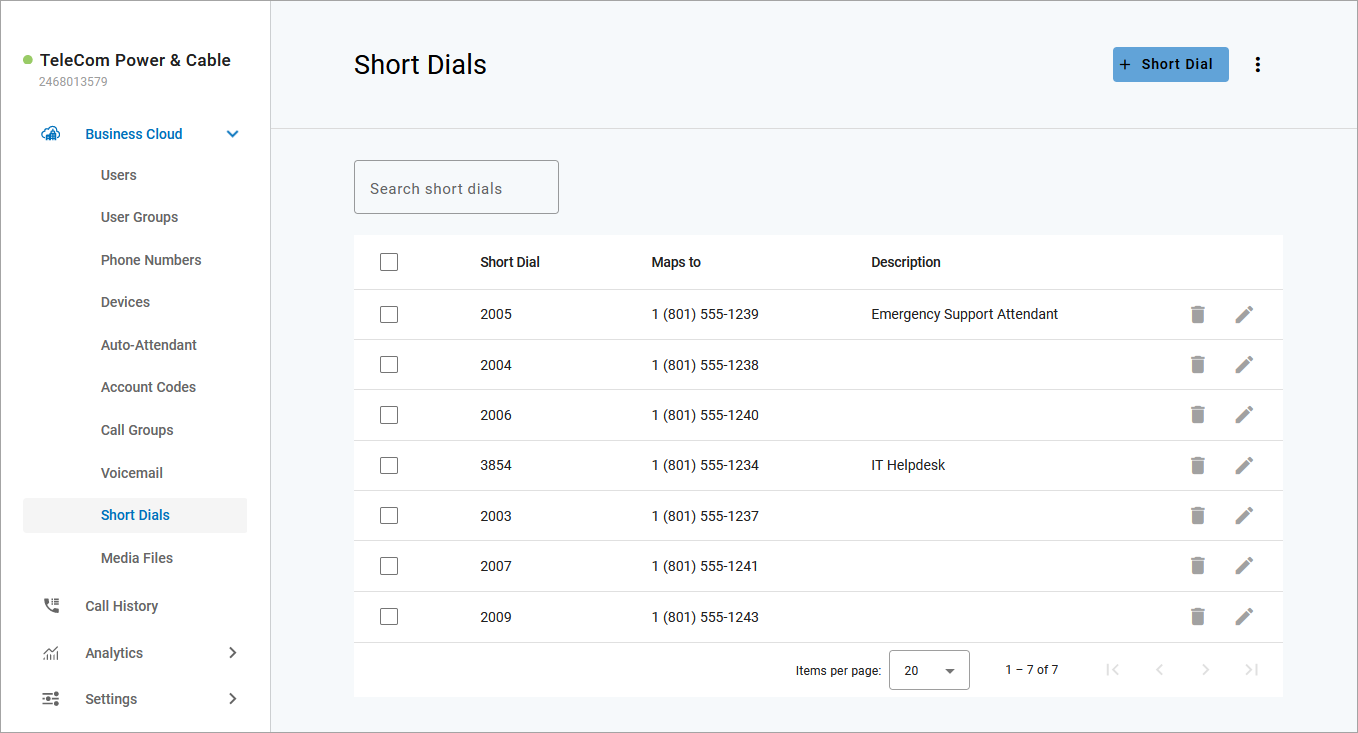Delete short dial 2004
1358x733 pixels.
coord(1198,365)
